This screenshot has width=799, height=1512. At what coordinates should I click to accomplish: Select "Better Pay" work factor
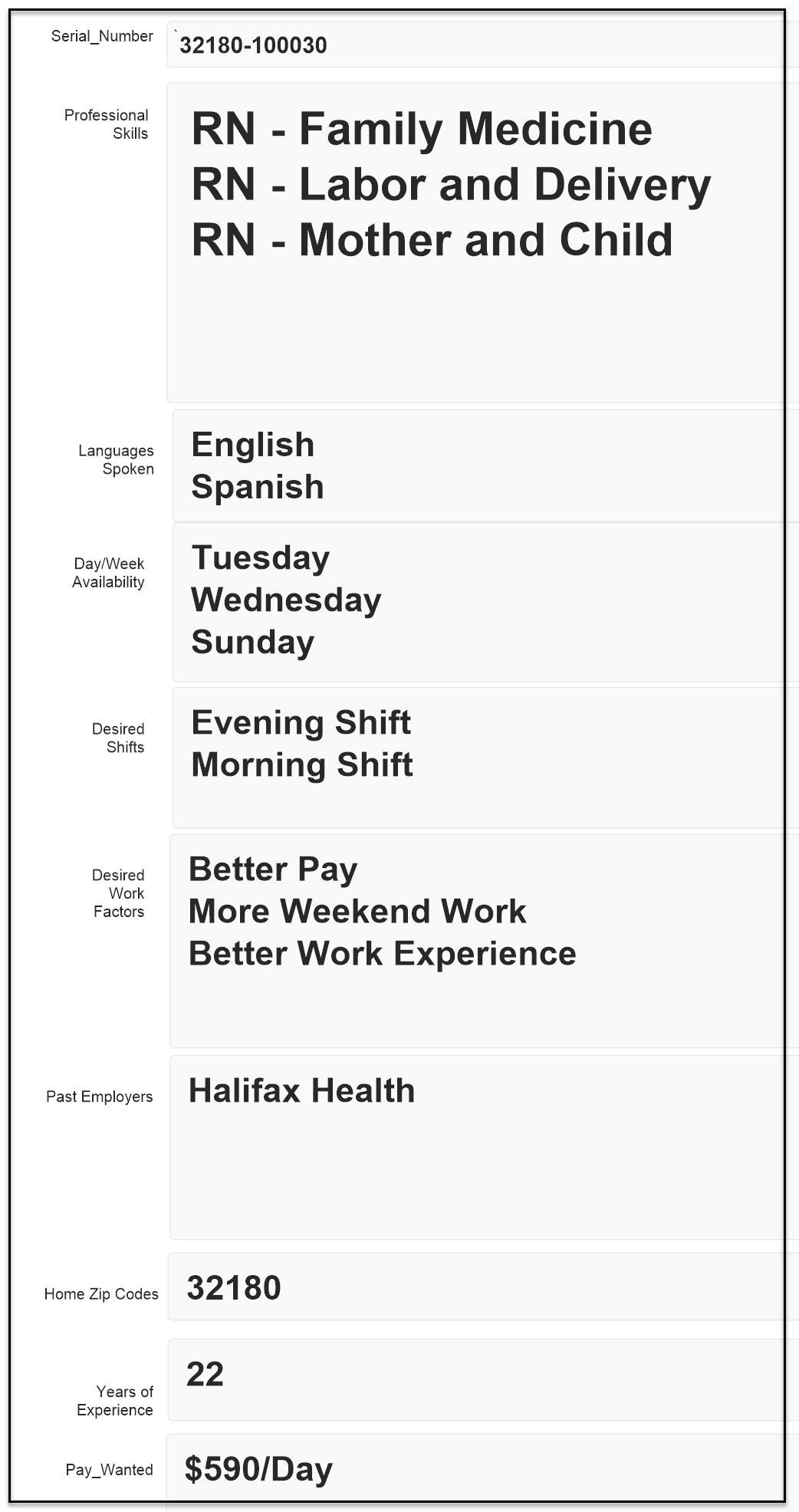[273, 869]
